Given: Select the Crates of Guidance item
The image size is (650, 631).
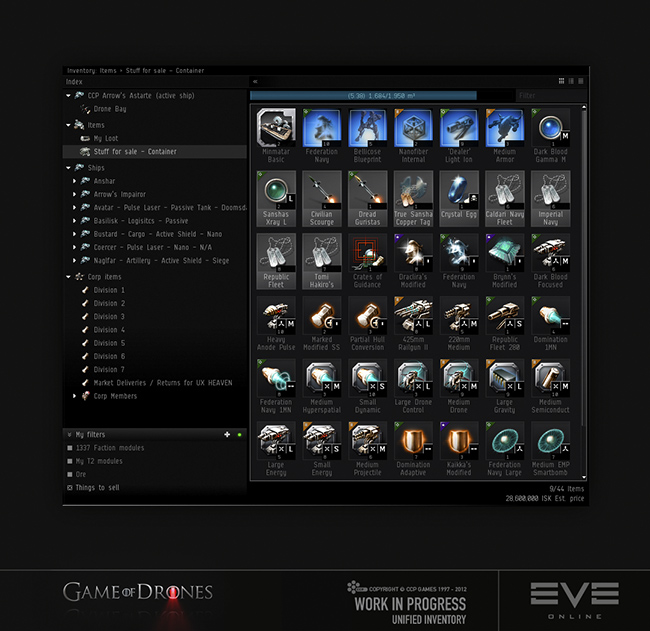Looking at the screenshot, I should pyautogui.click(x=367, y=253).
